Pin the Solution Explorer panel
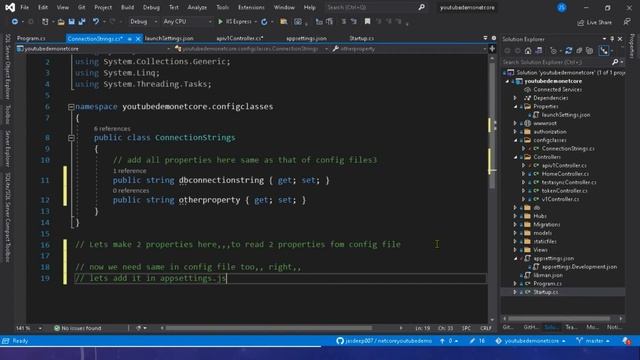 coord(612,39)
